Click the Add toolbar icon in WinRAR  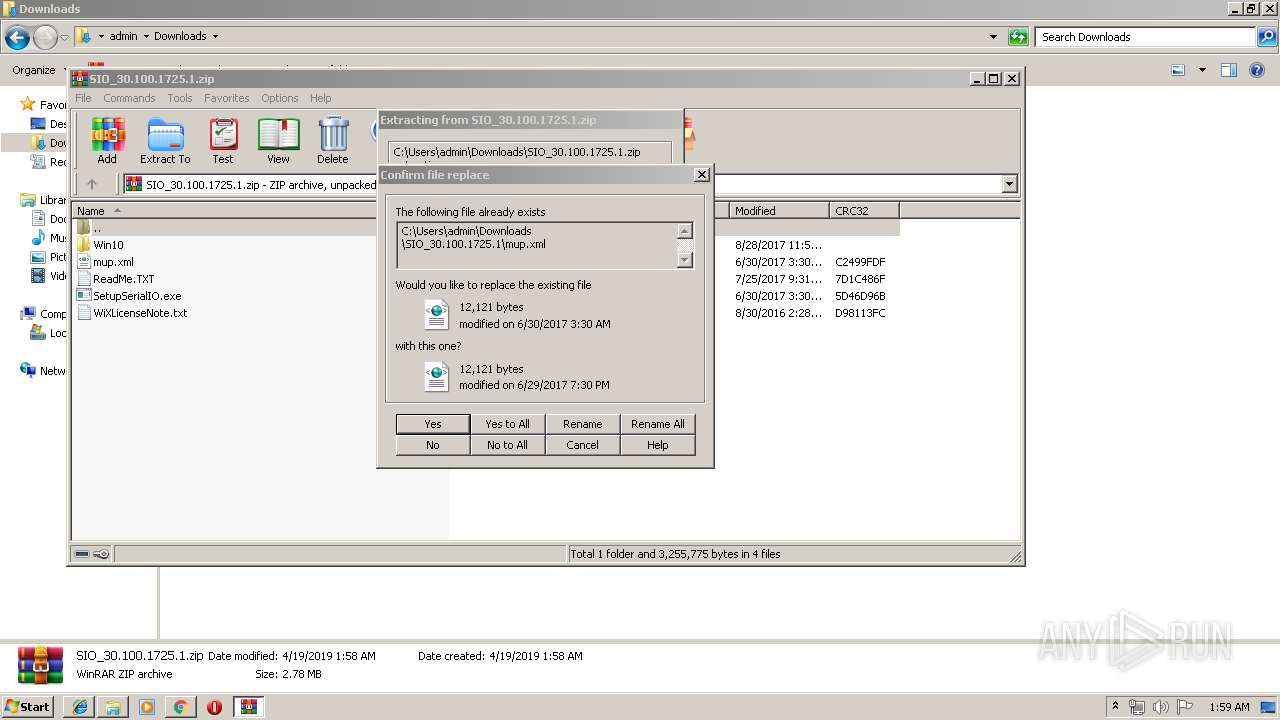107,140
